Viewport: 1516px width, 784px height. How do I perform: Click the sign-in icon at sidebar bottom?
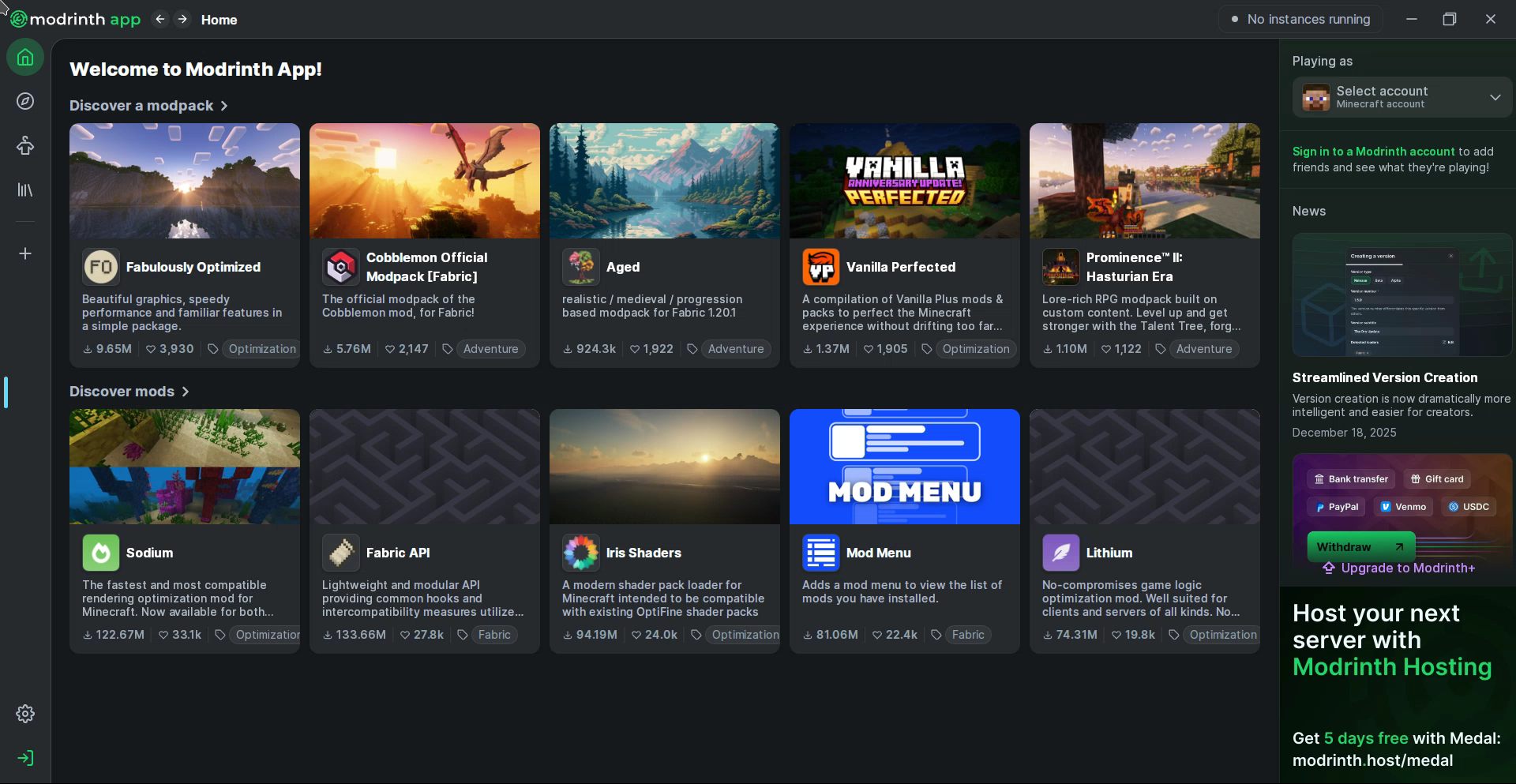point(25,758)
